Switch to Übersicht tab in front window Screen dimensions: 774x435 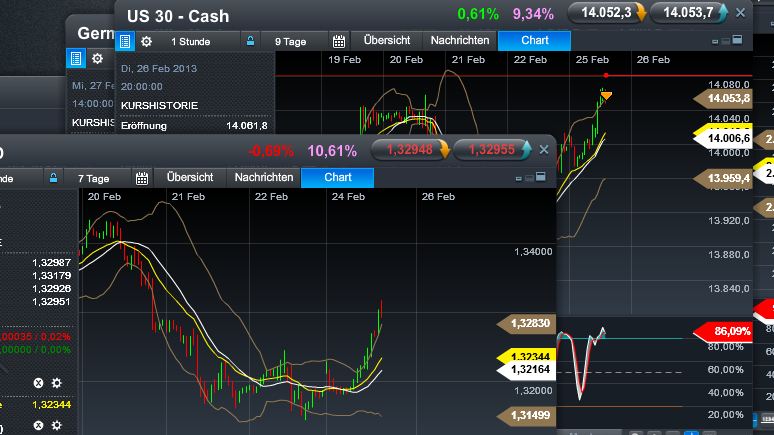[190, 177]
